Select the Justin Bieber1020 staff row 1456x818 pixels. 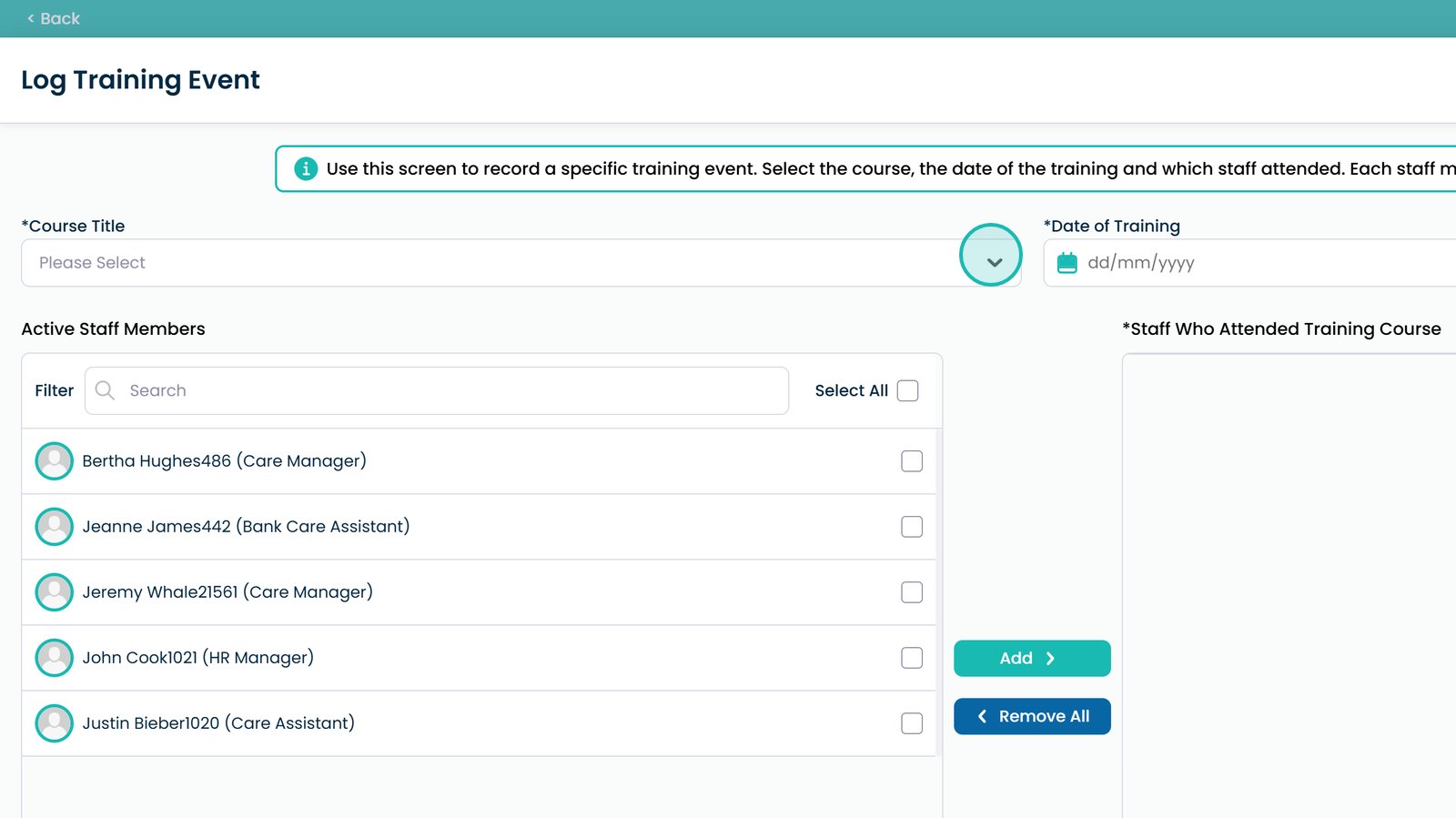click(x=455, y=723)
